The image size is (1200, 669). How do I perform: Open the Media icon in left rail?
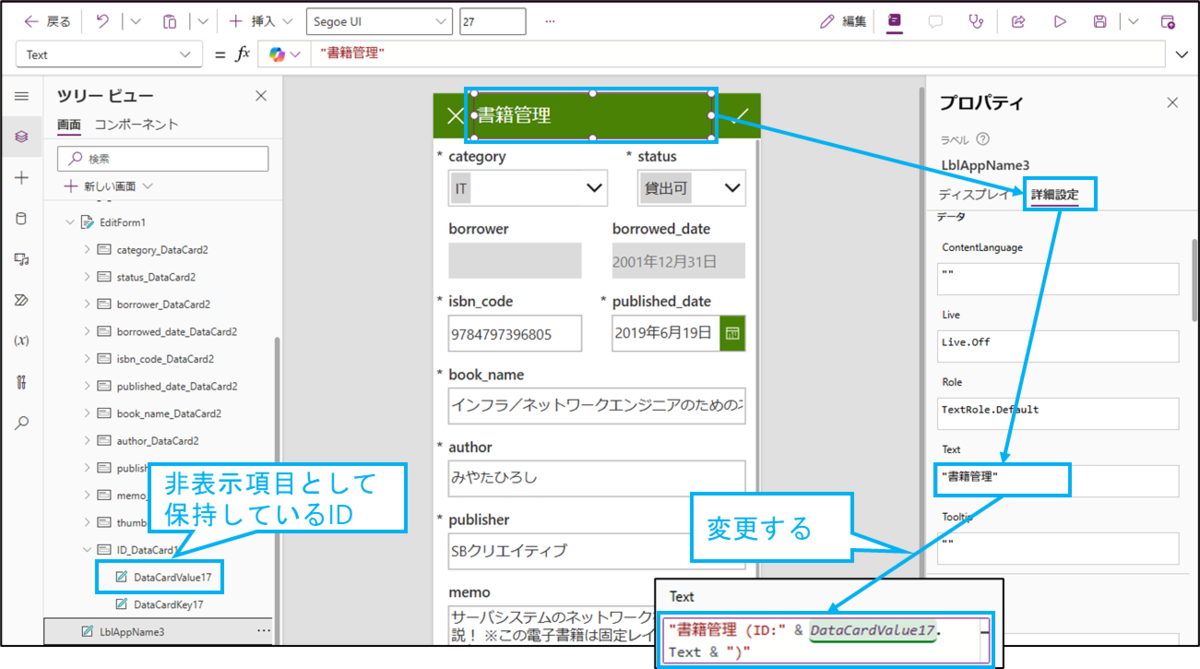click(21, 259)
